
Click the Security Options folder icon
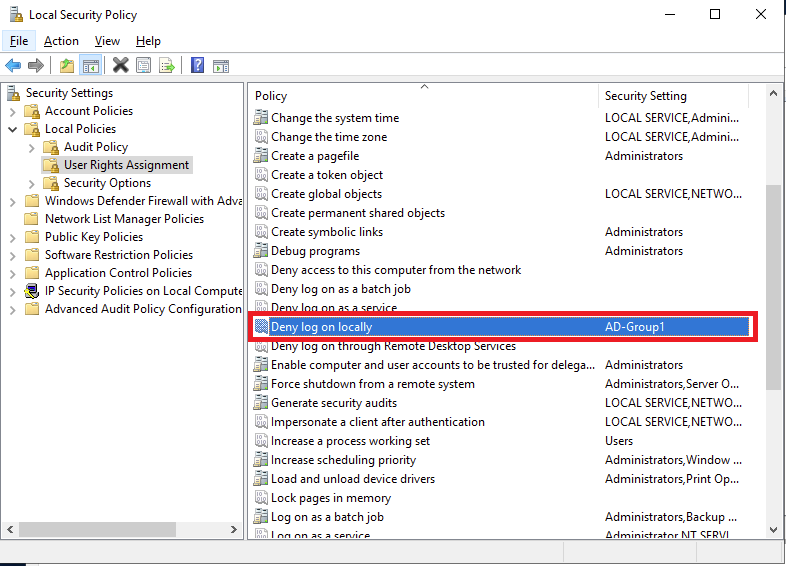tap(51, 183)
